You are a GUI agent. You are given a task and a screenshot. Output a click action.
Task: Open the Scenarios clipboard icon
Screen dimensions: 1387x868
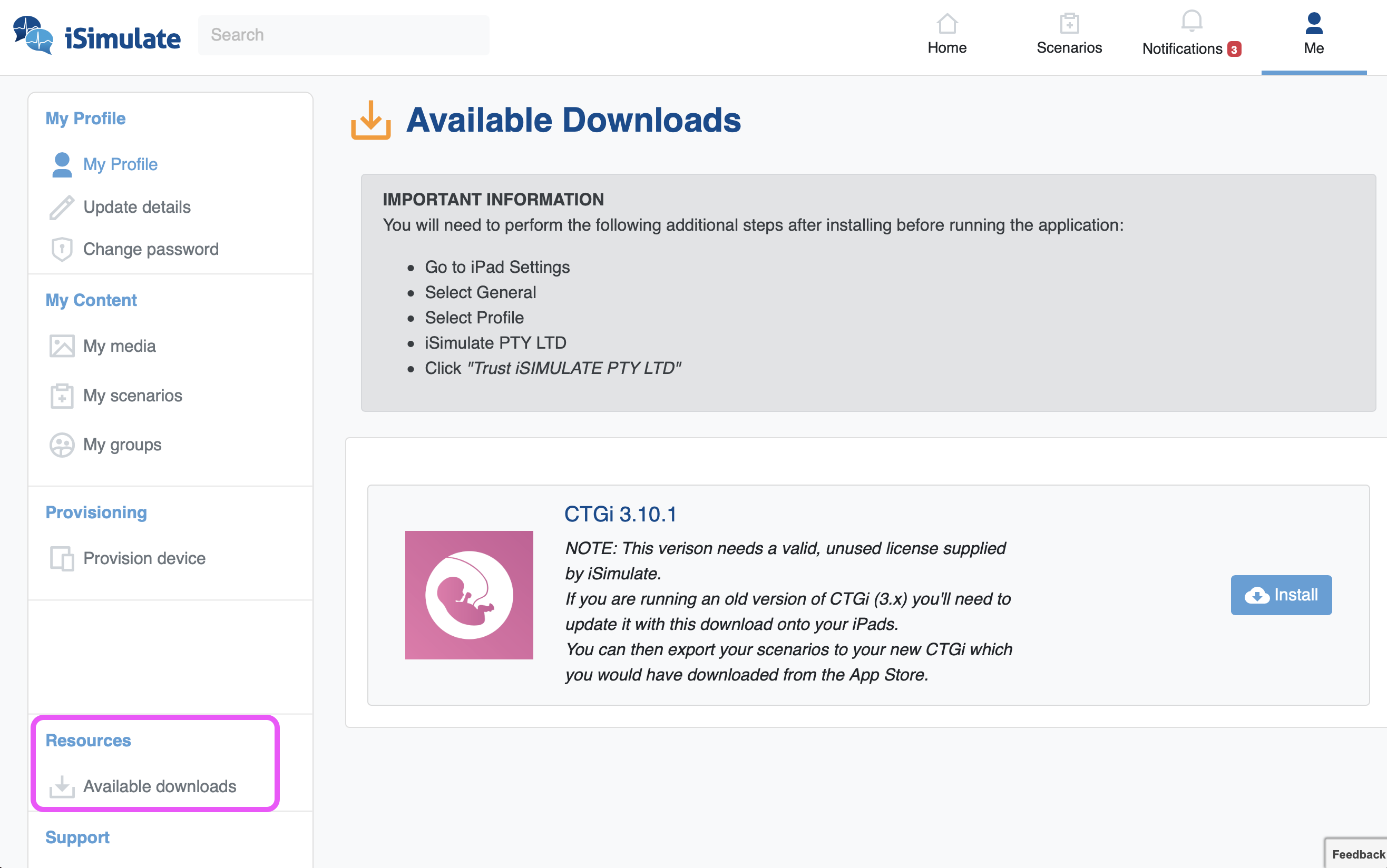tap(1069, 24)
